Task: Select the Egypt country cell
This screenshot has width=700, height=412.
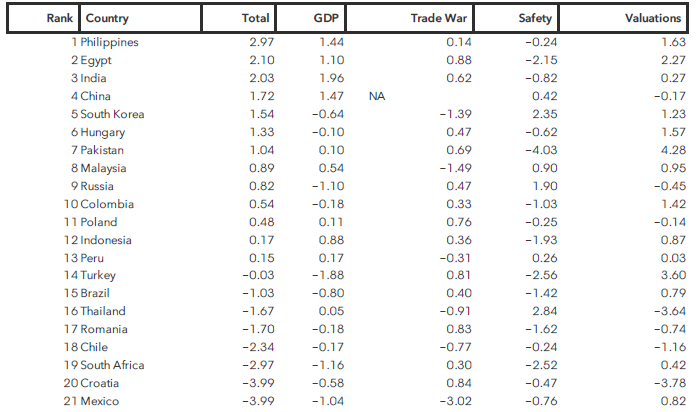Action: [x=96, y=60]
